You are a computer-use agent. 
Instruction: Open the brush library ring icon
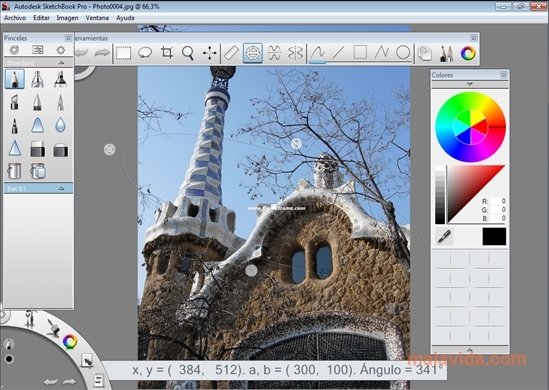pos(14,50)
